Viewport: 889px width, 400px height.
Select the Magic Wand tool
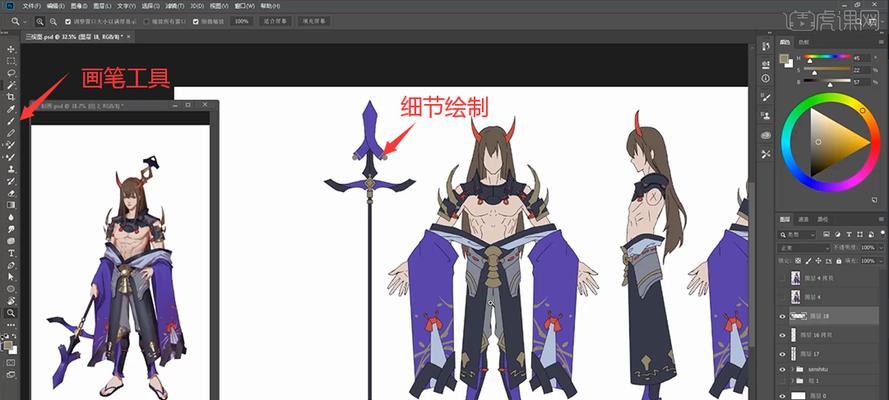[11, 85]
